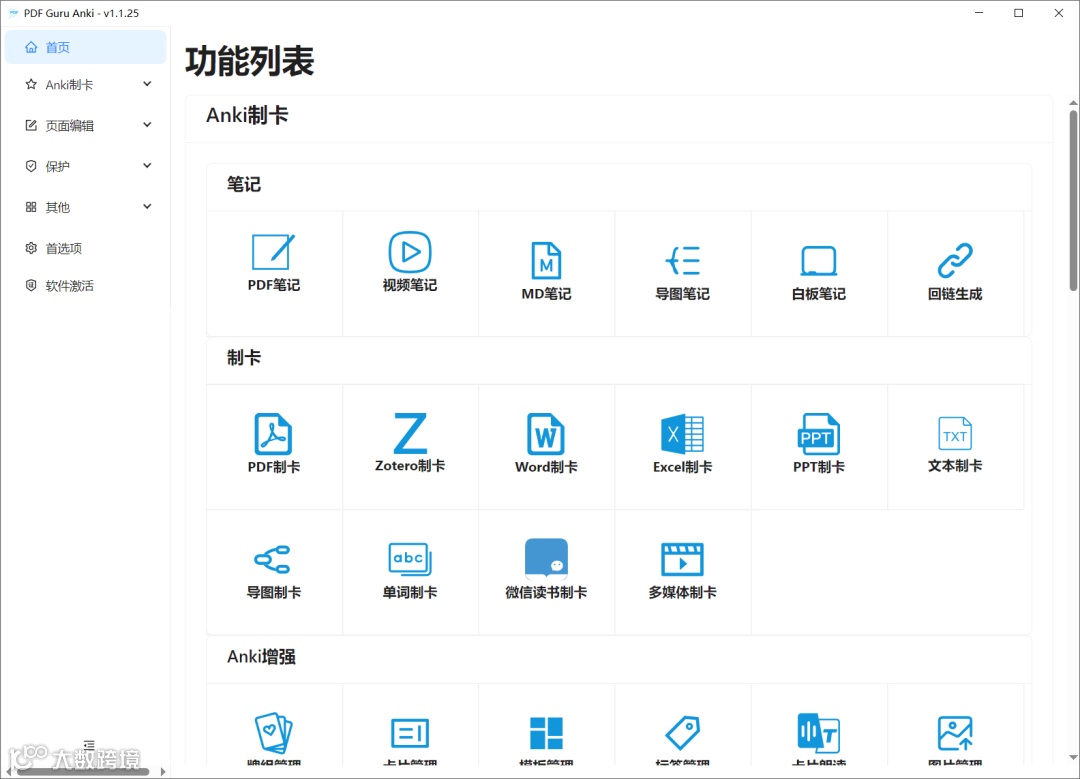Select the 单词制卡 vocabulary tool

coord(410,571)
